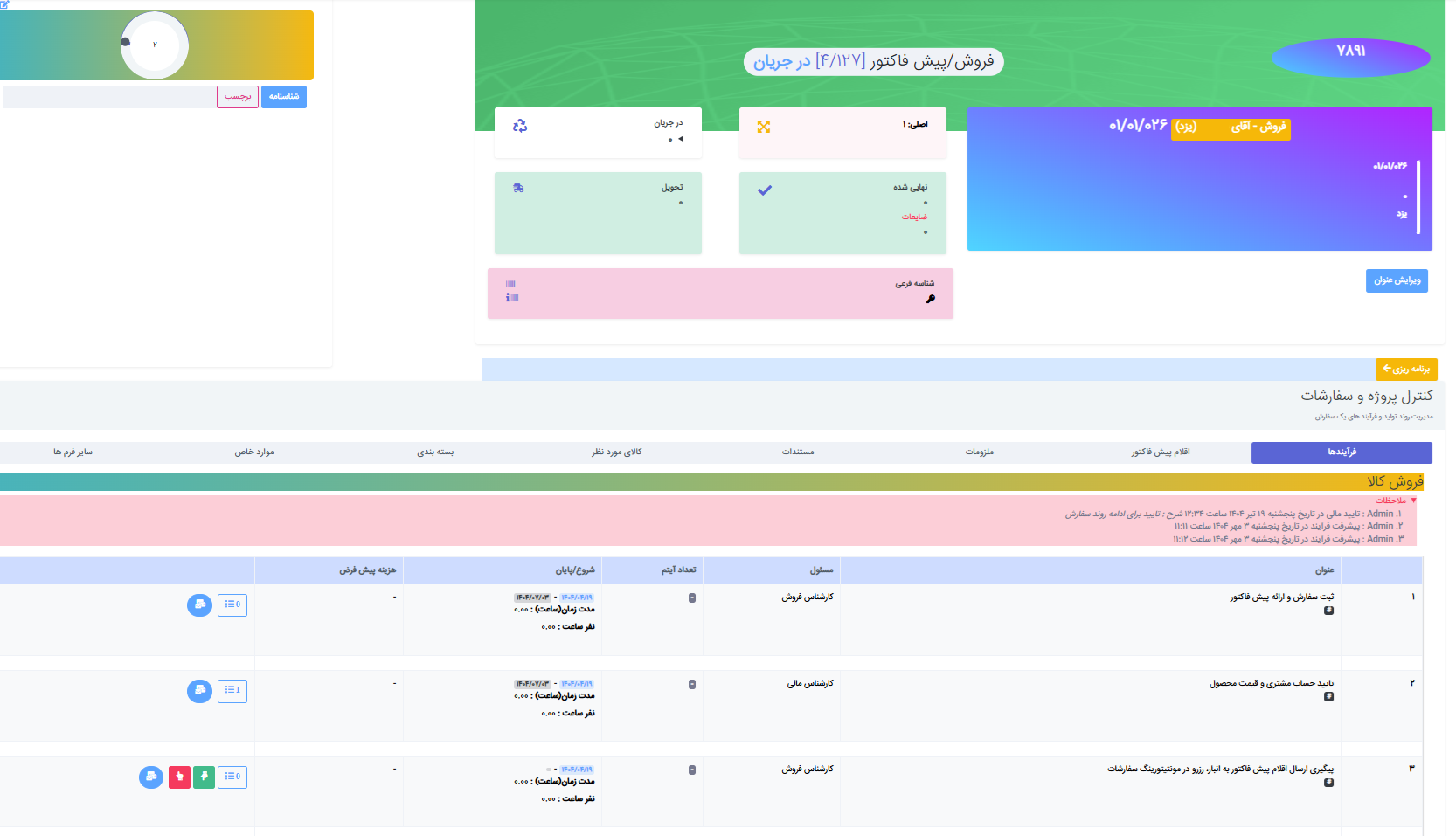Click the orange برنامه ریزی button

[1406, 370]
